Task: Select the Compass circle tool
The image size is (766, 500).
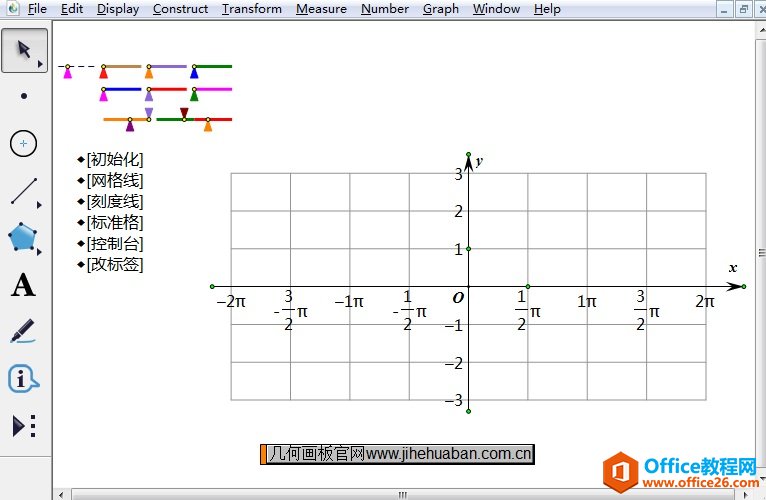Action: coord(23,144)
